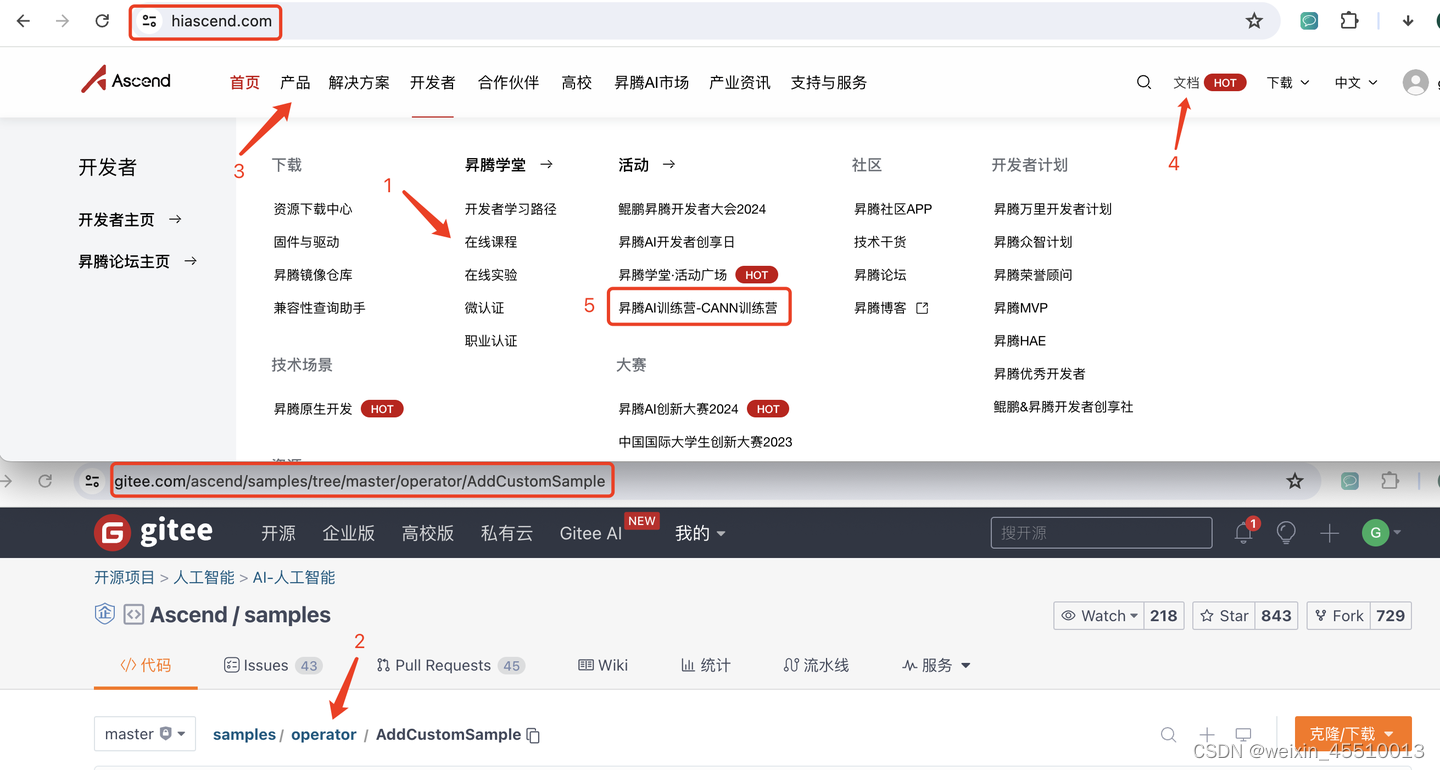Reload the hiascend.com page
Screen dimensions: 1440x770
click(x=102, y=21)
